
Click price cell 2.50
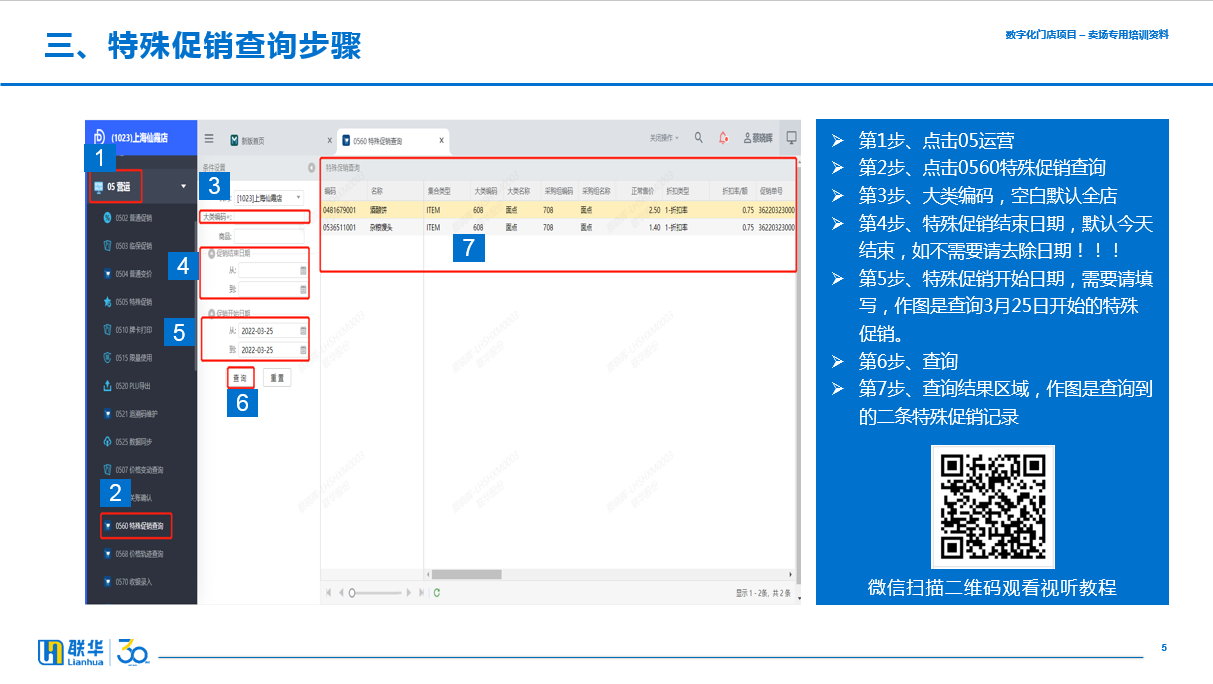654,210
